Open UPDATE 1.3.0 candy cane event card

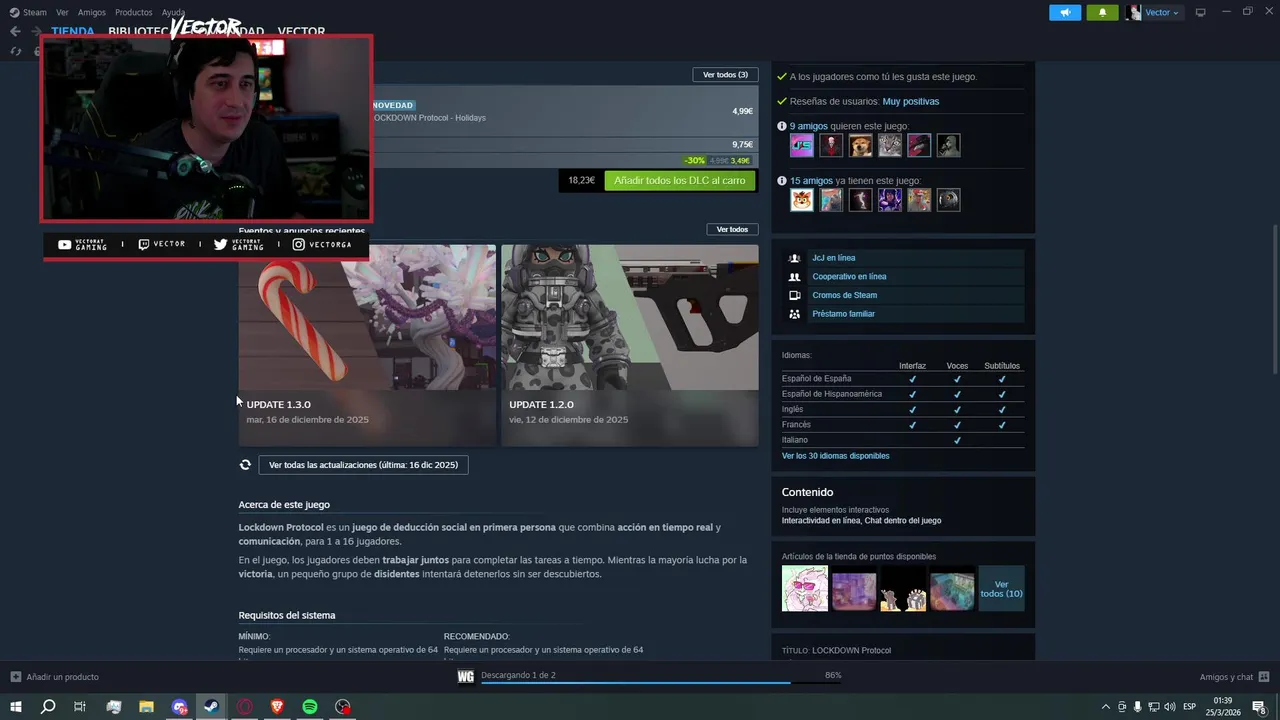tap(367, 345)
